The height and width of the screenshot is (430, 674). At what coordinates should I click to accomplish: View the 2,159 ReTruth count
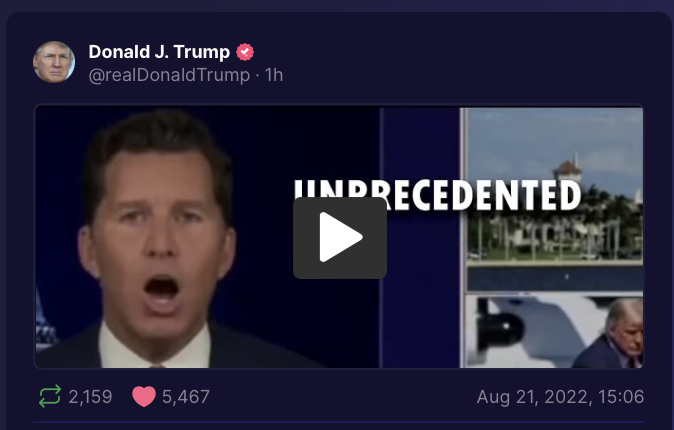pos(90,396)
